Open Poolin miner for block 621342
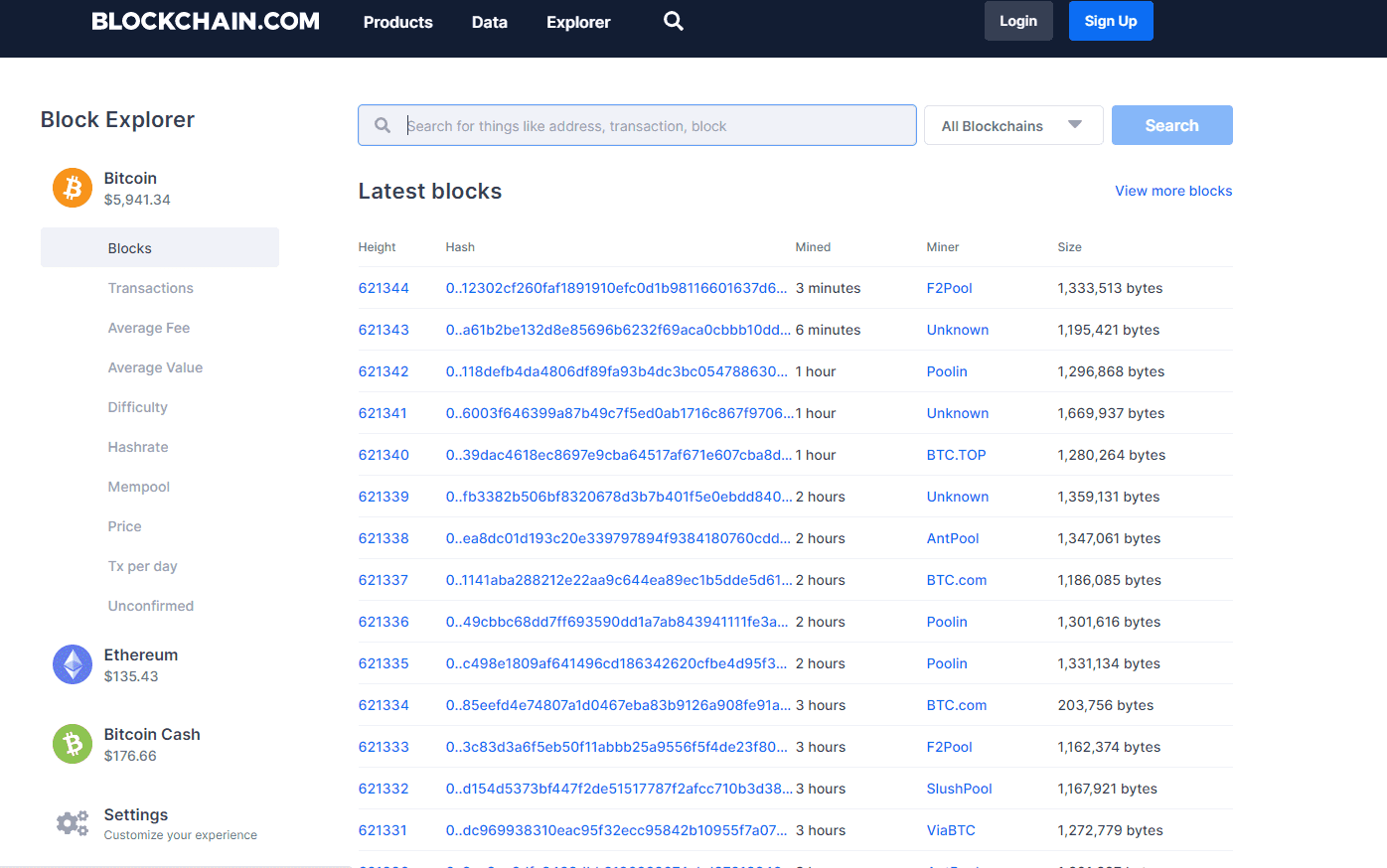The height and width of the screenshot is (868, 1387). tap(947, 371)
